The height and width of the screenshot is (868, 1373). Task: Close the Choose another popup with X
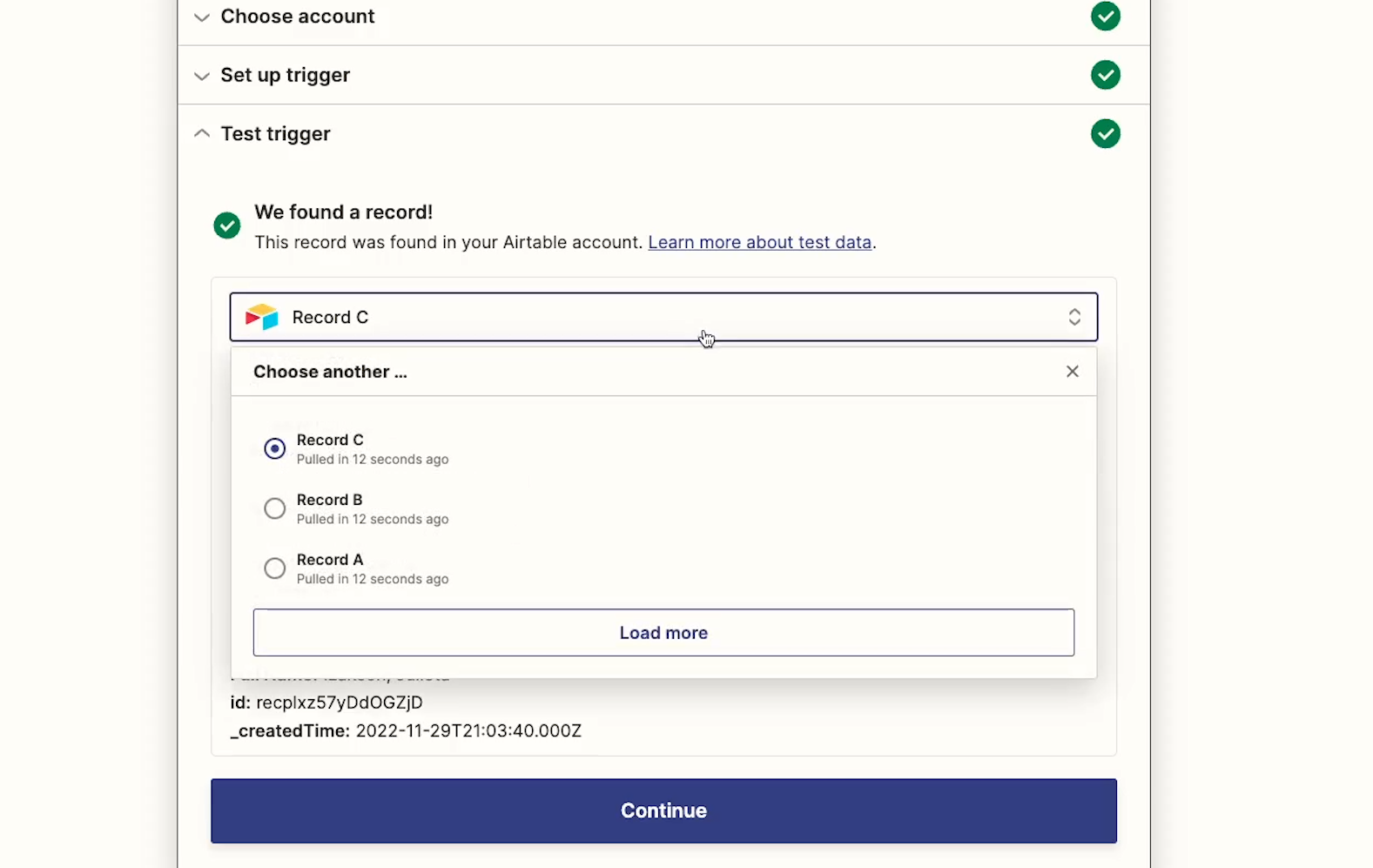tap(1072, 372)
